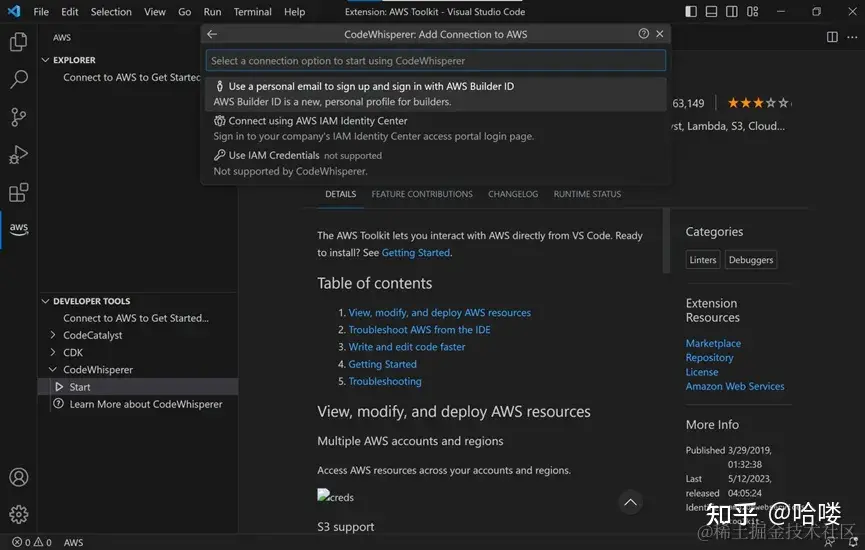Show errors and warnings in status bar
The height and width of the screenshot is (550, 865).
click(32, 542)
